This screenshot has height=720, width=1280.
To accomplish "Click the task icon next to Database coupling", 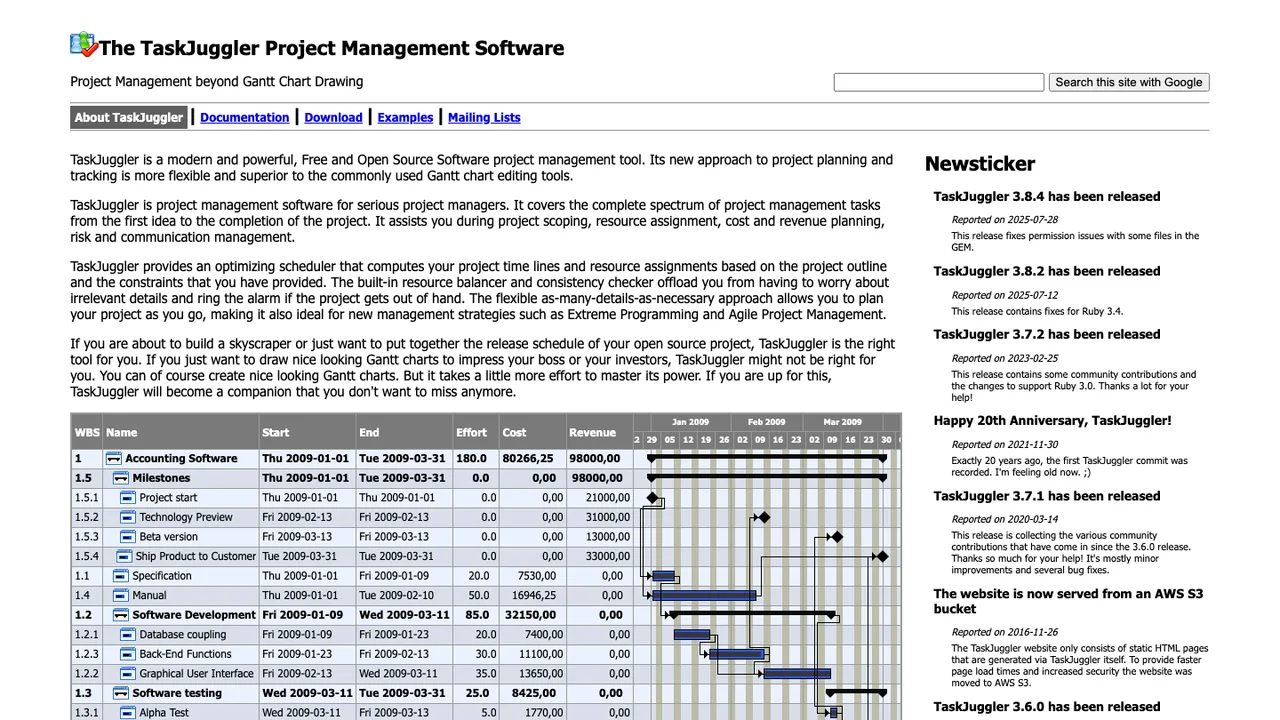I will [128, 634].
